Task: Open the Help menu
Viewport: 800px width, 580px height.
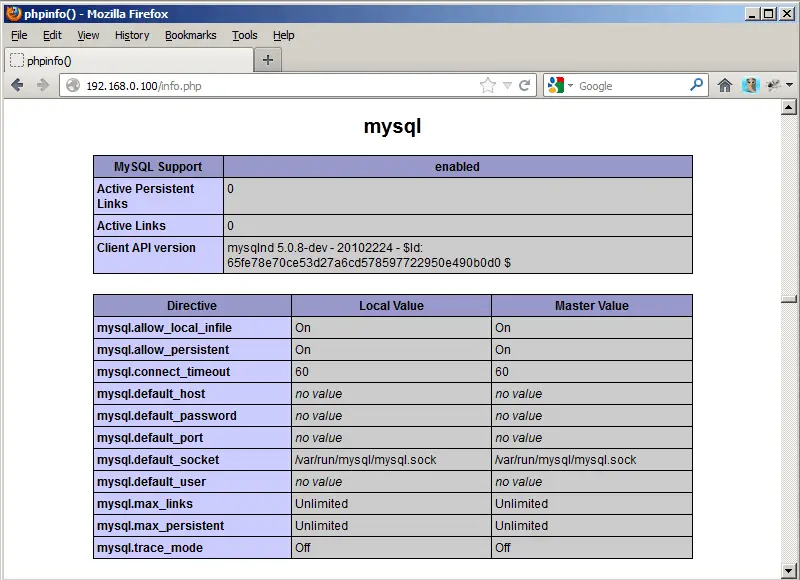Action: coord(284,35)
